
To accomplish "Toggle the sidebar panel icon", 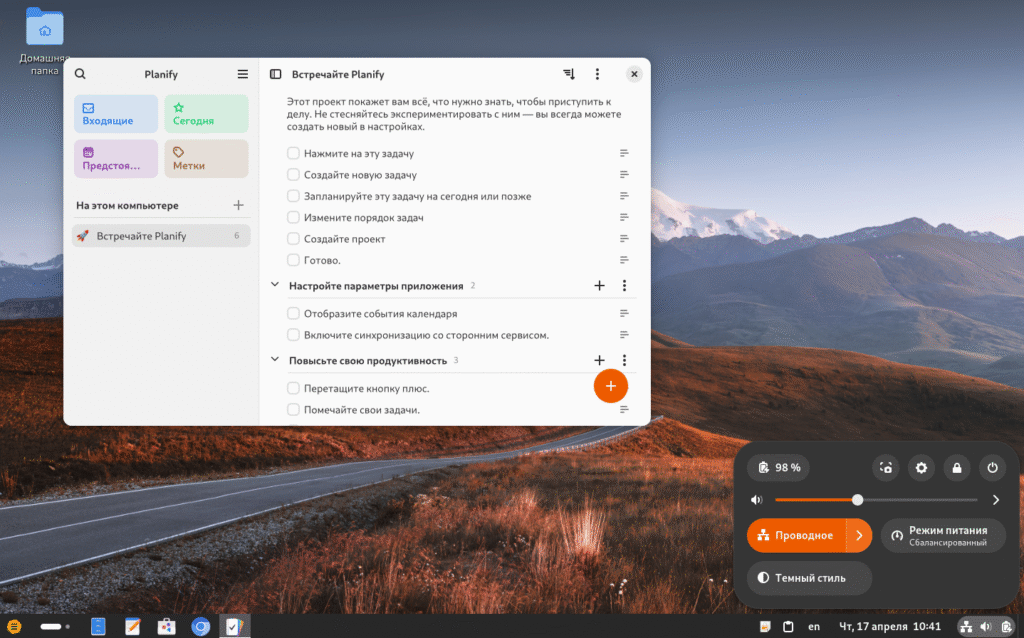I will 276,74.
